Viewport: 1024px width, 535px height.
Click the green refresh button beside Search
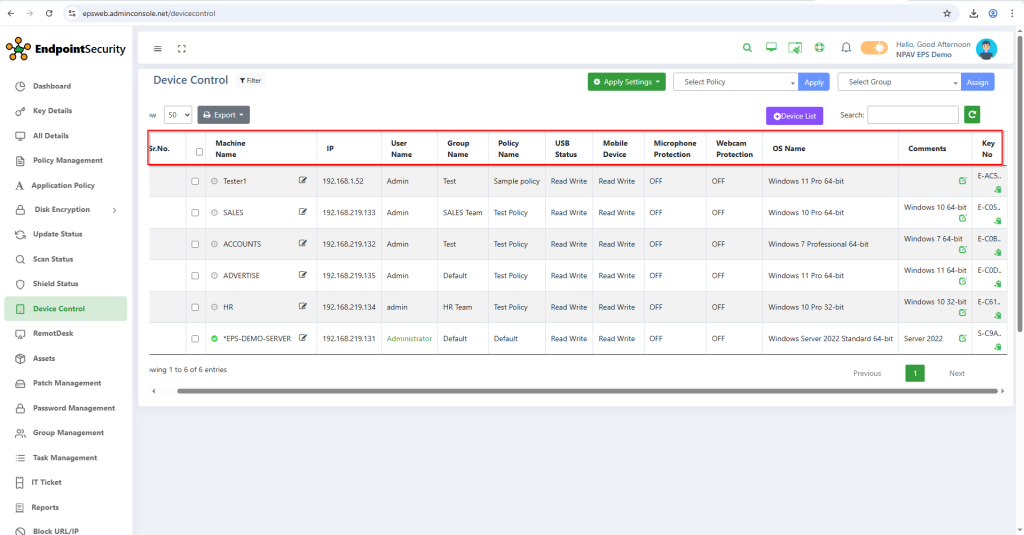tap(972, 115)
